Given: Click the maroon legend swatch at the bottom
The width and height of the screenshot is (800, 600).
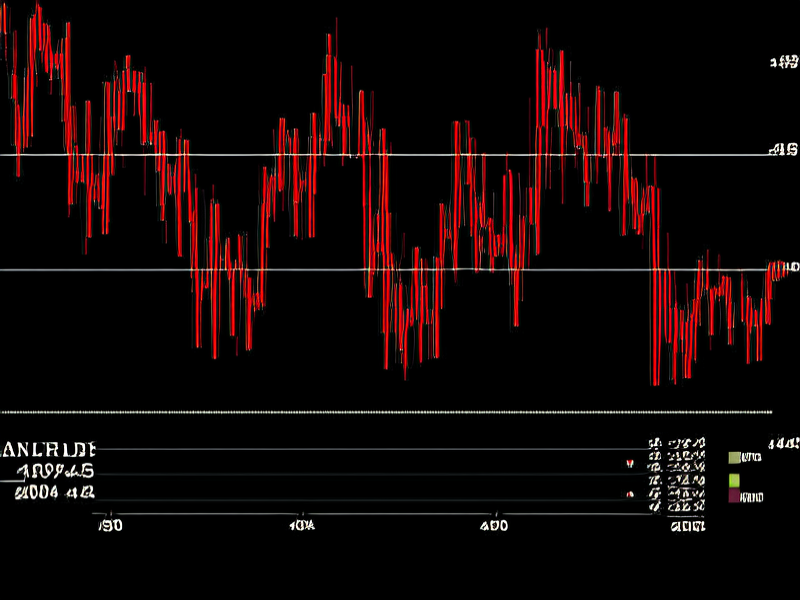Looking at the screenshot, I should (734, 496).
